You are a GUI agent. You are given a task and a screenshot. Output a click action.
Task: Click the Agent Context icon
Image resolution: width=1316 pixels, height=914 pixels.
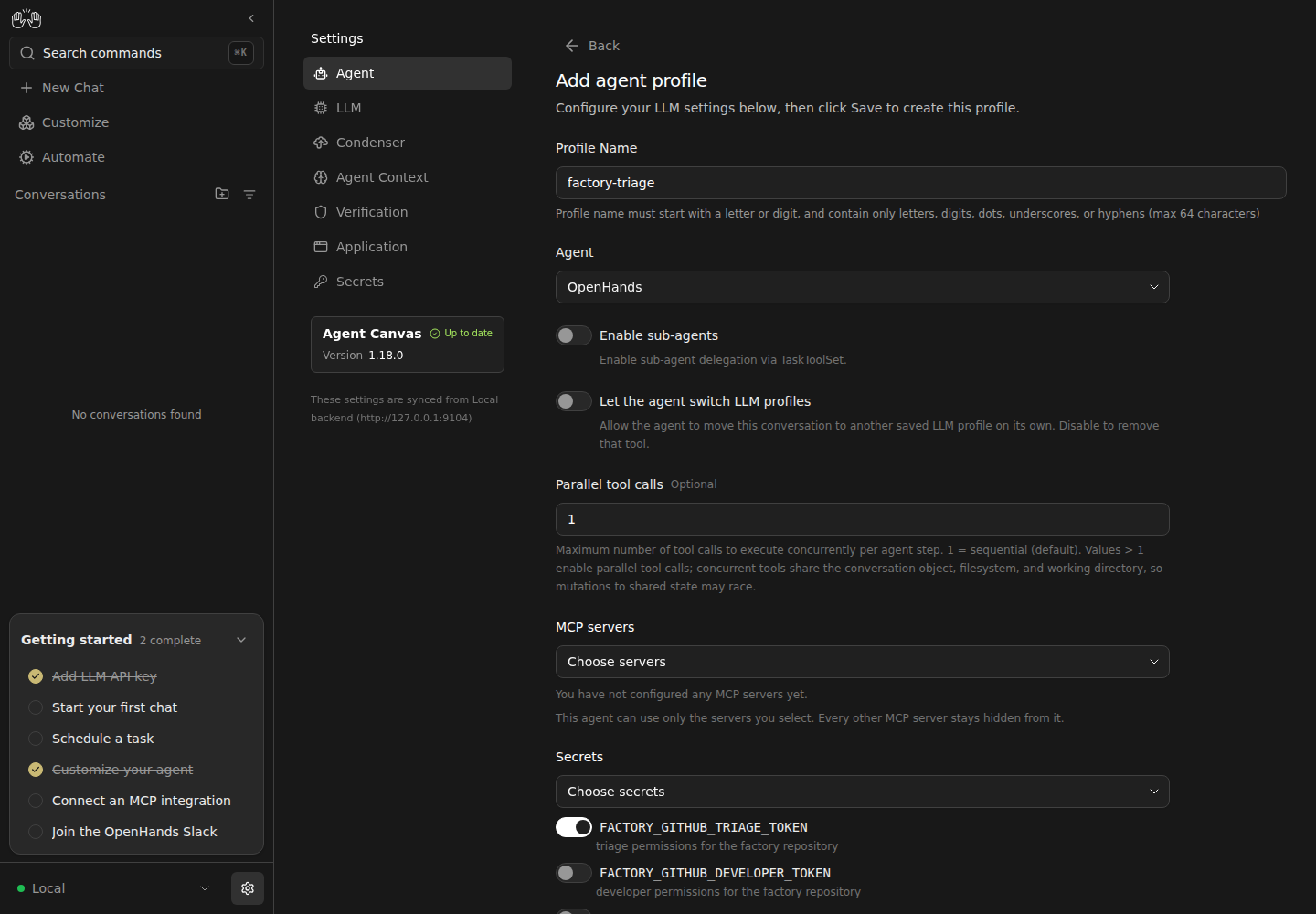pos(321,177)
